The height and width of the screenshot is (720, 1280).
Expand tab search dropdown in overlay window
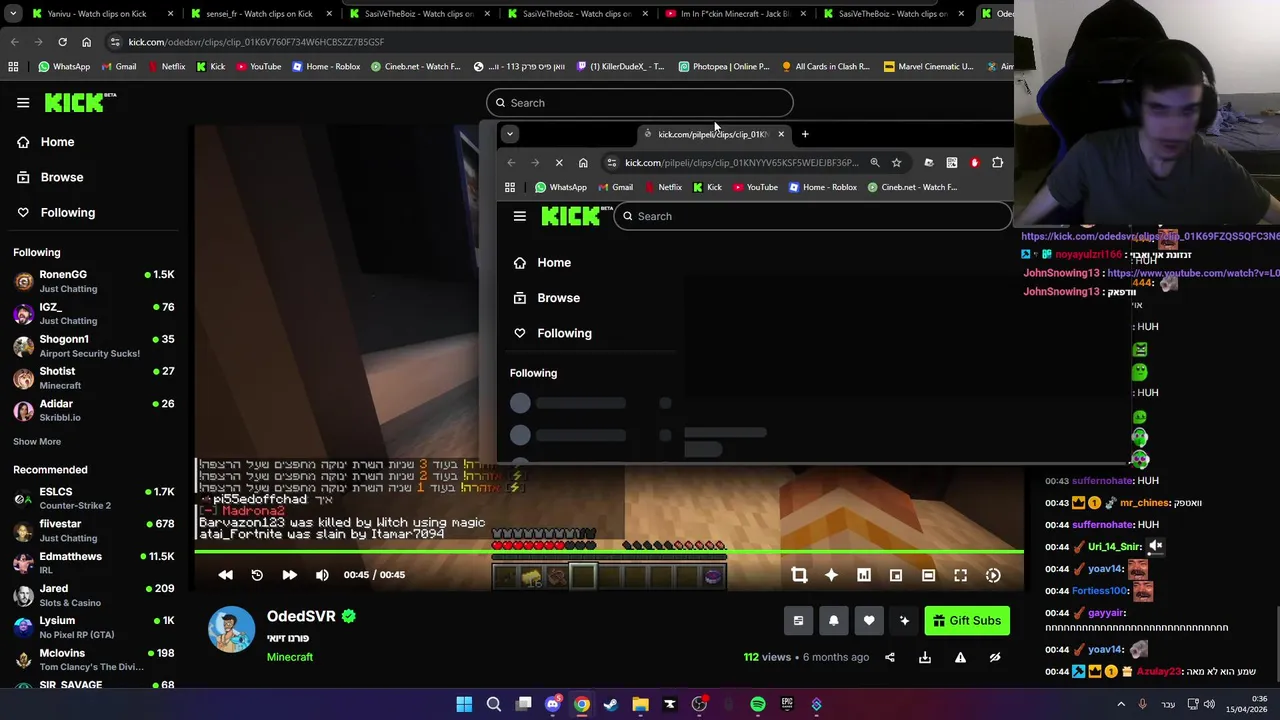pyautogui.click(x=510, y=134)
